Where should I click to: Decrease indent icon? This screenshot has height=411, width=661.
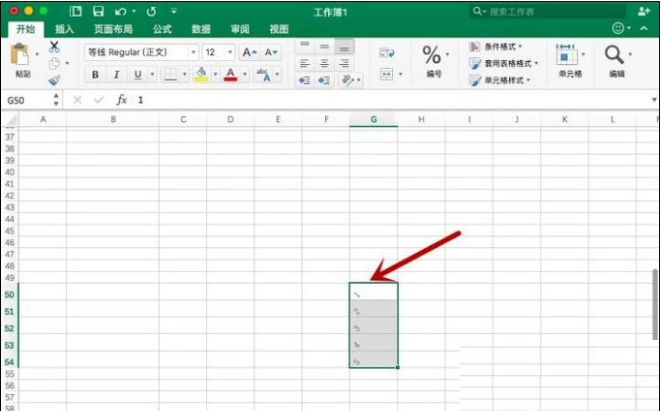[304, 80]
